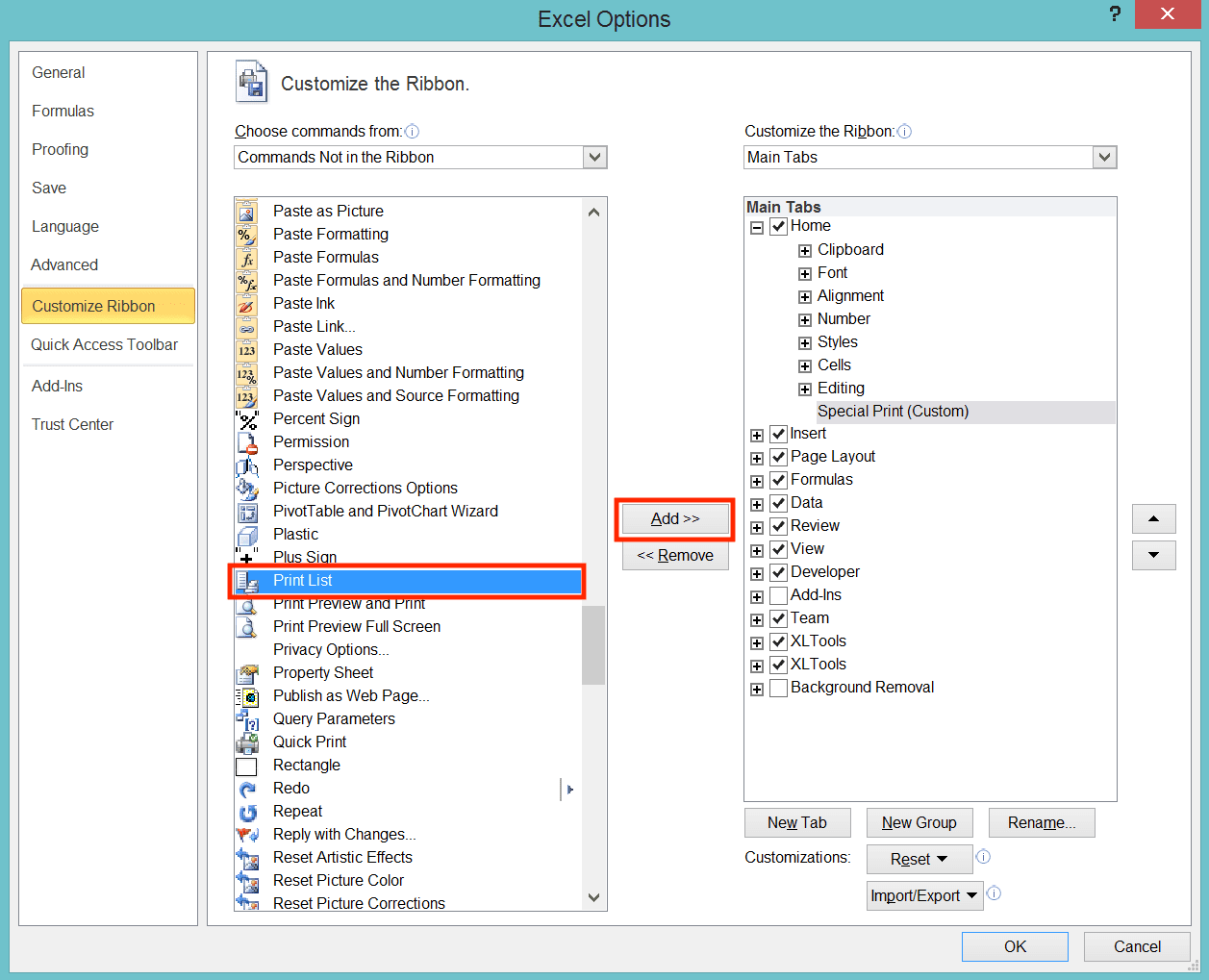Click the Reset Artistic Effects icon
Screen dimensions: 1209x980
[x=247, y=858]
